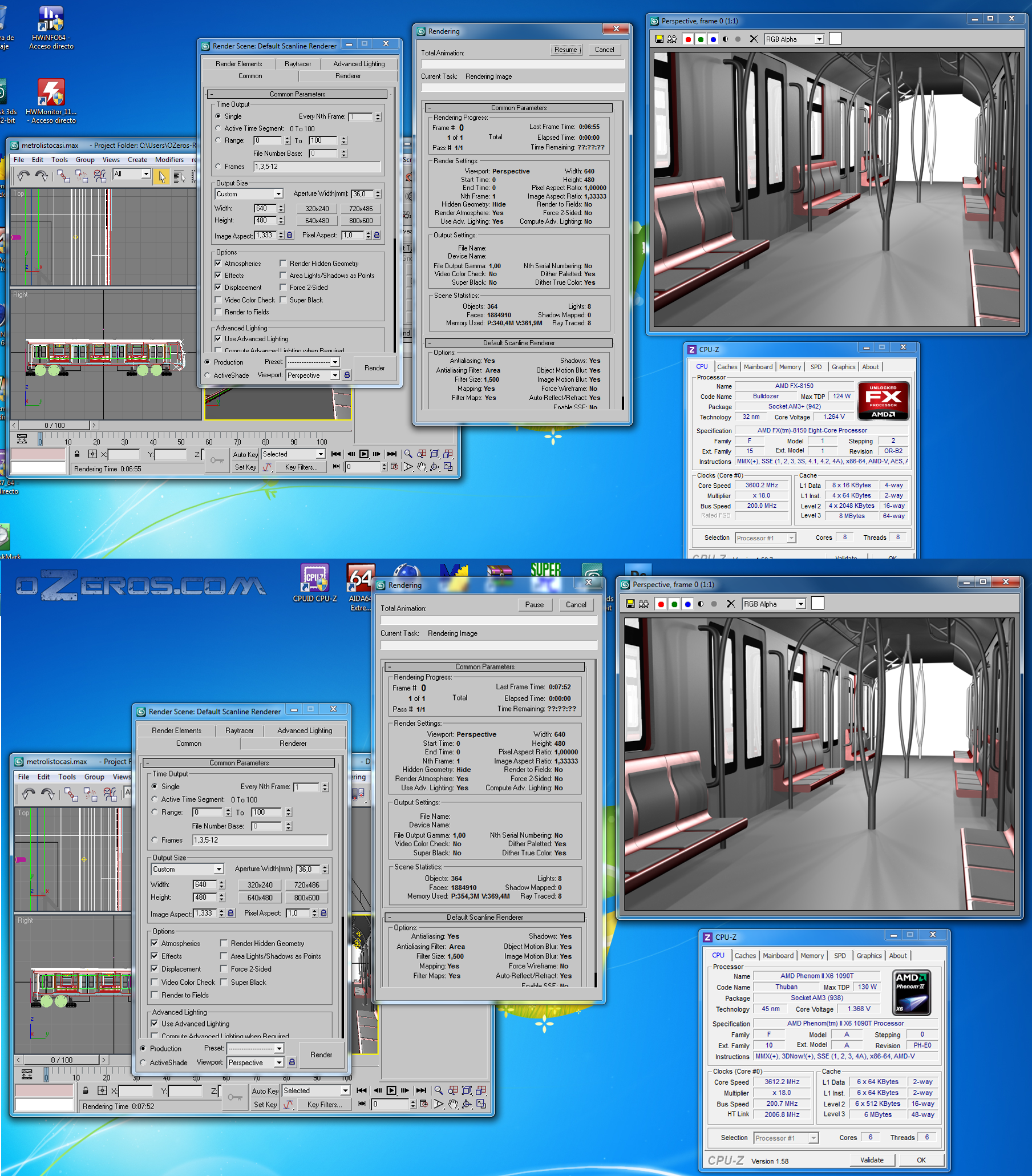
Task: Select by Name icon in upper 3ds Max toolbar
Action: 180,177
